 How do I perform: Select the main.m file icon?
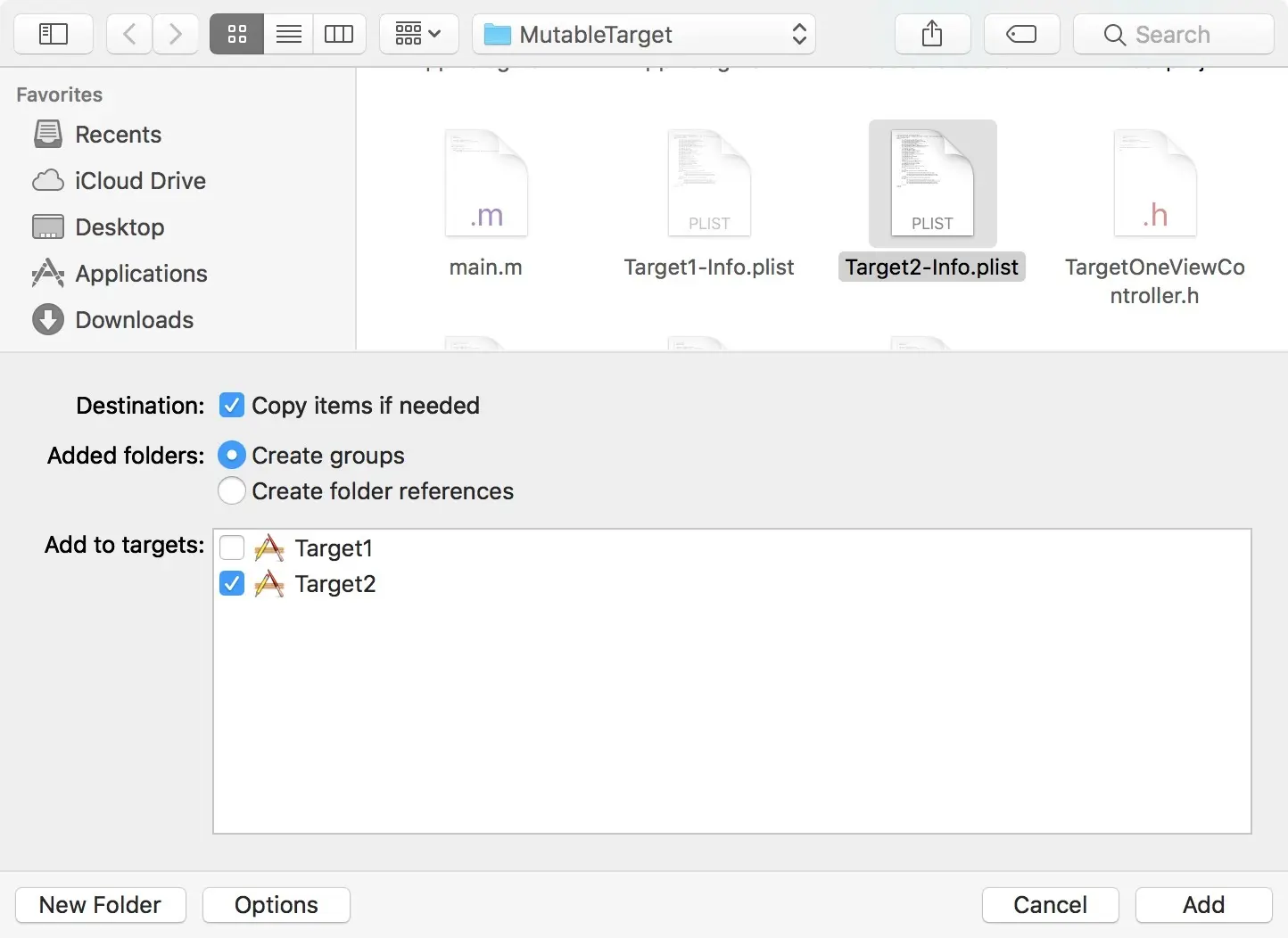tap(486, 184)
